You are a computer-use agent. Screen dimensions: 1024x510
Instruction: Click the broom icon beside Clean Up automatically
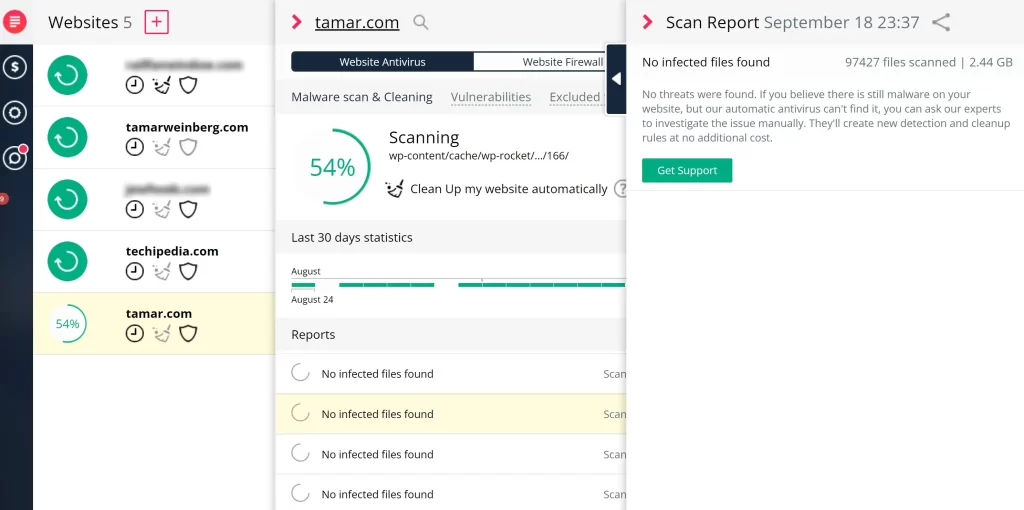(x=394, y=189)
